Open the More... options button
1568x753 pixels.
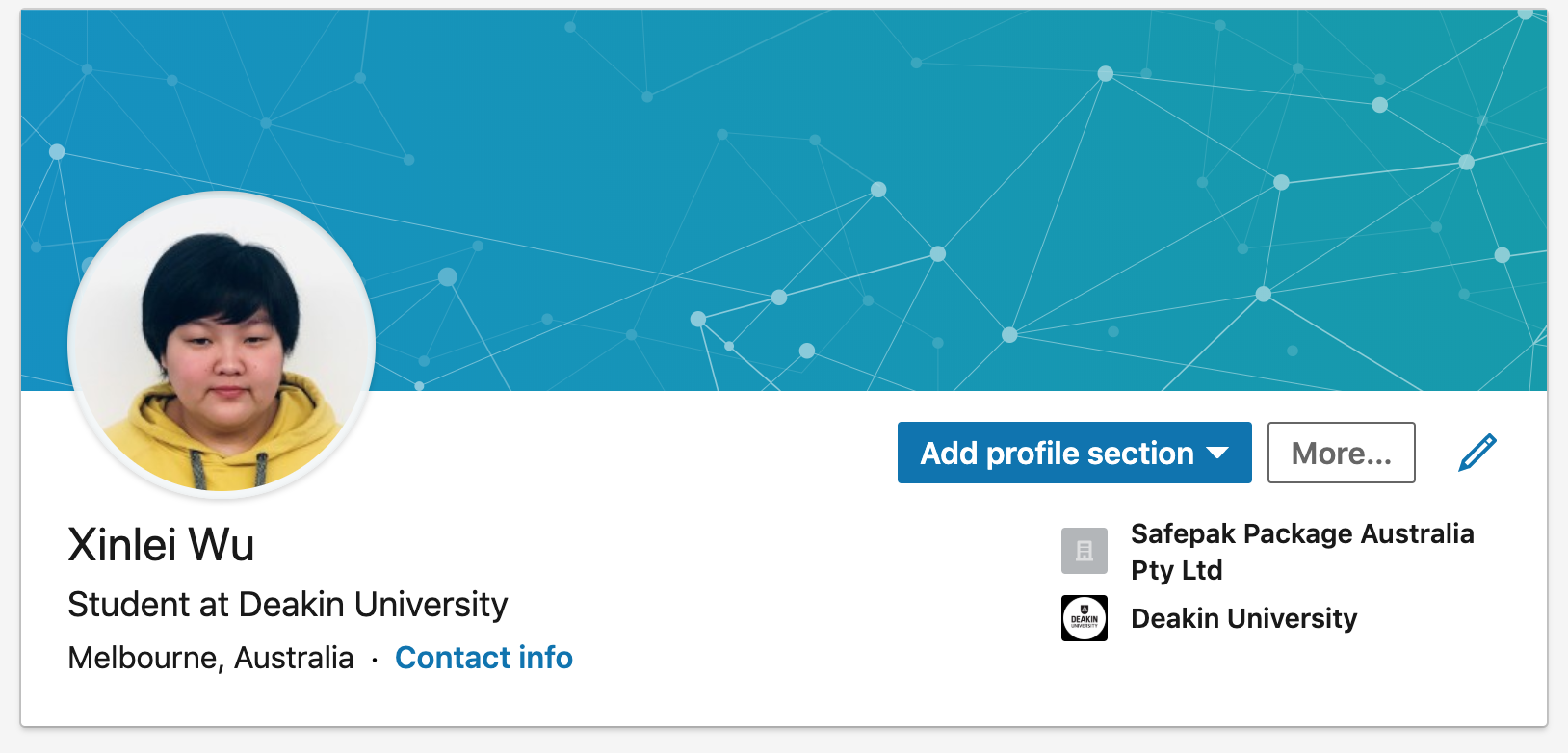1341,453
